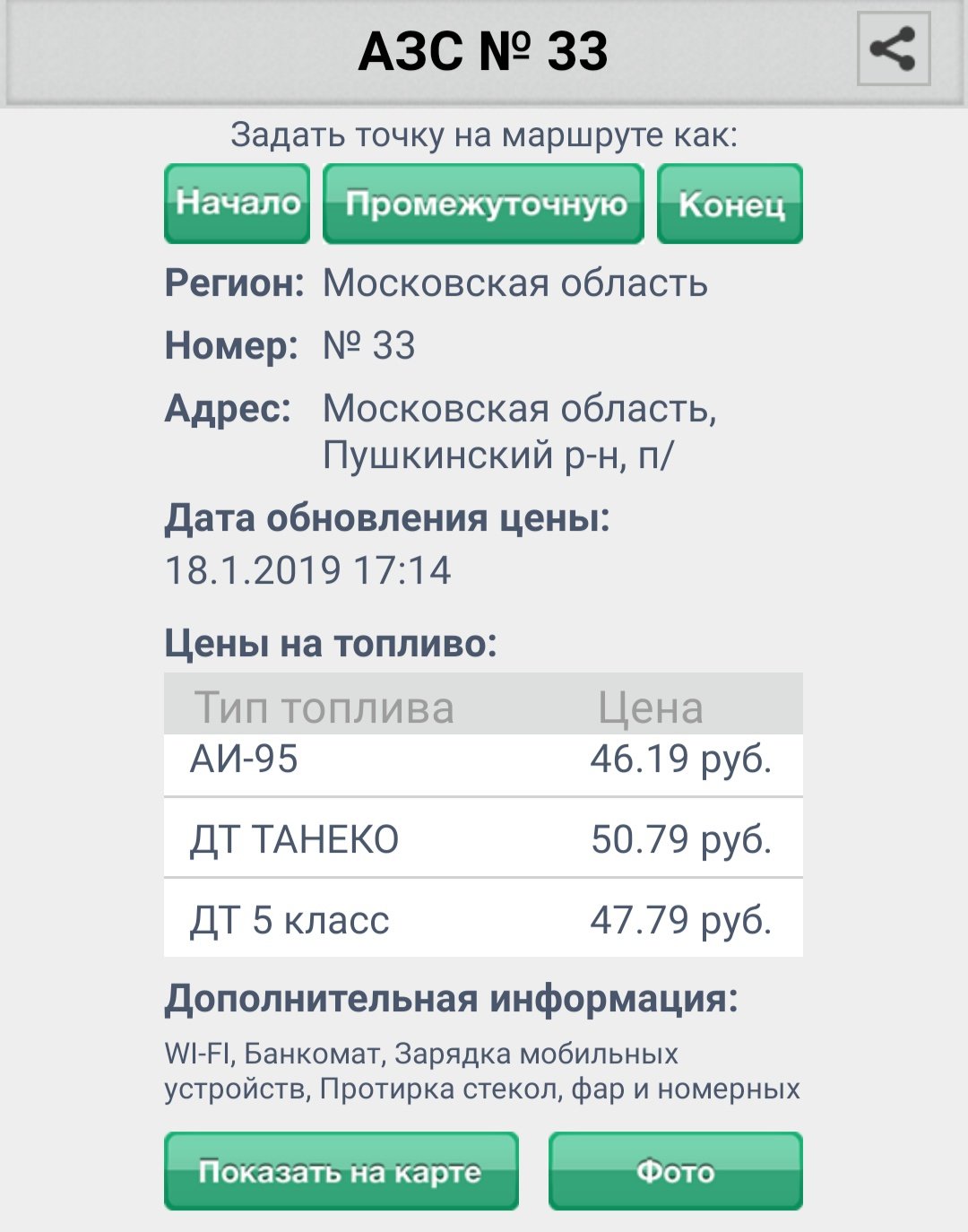Open Показать на карте button

(x=341, y=1171)
